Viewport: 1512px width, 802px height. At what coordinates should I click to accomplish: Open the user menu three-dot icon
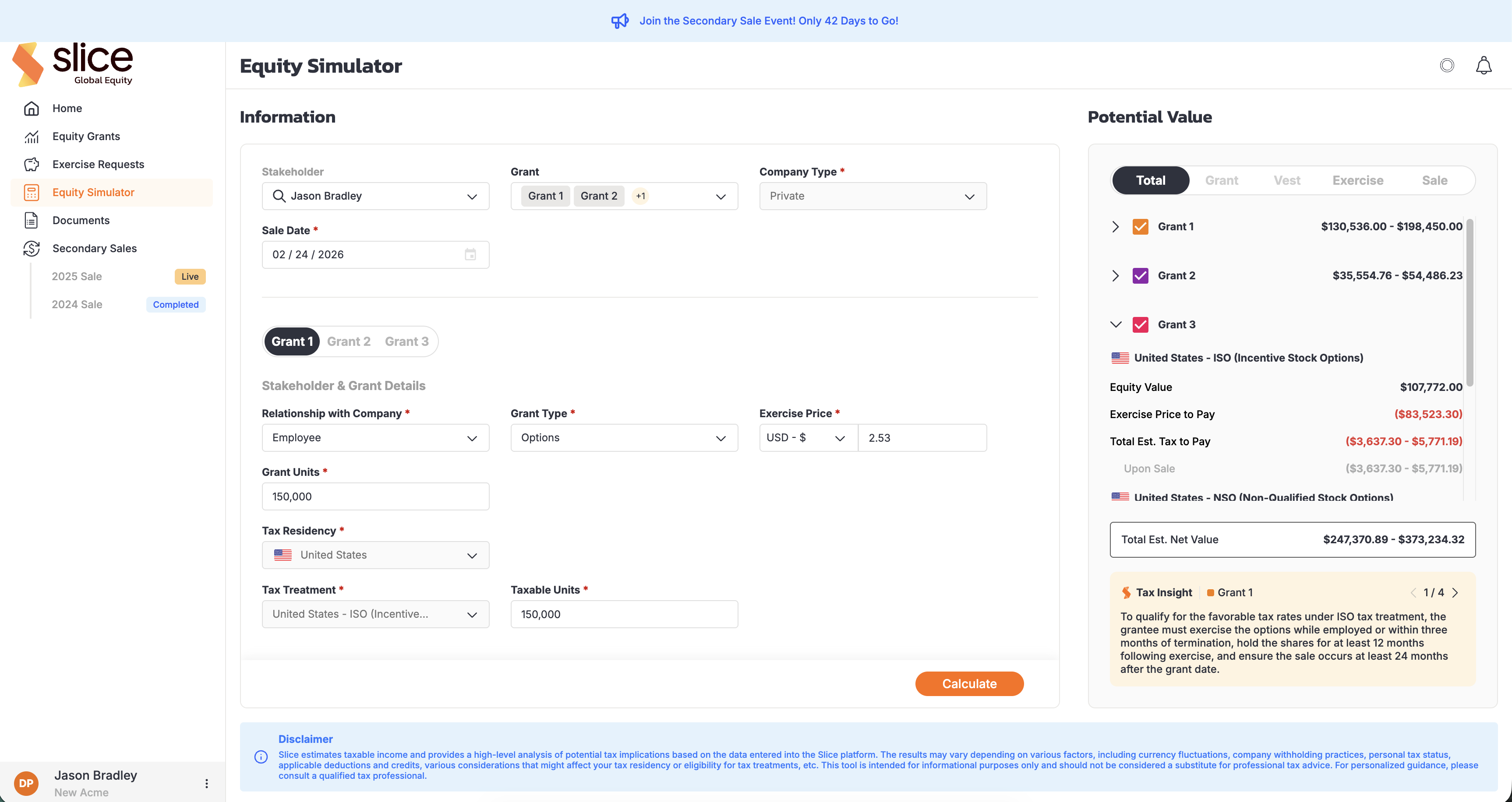tap(207, 783)
